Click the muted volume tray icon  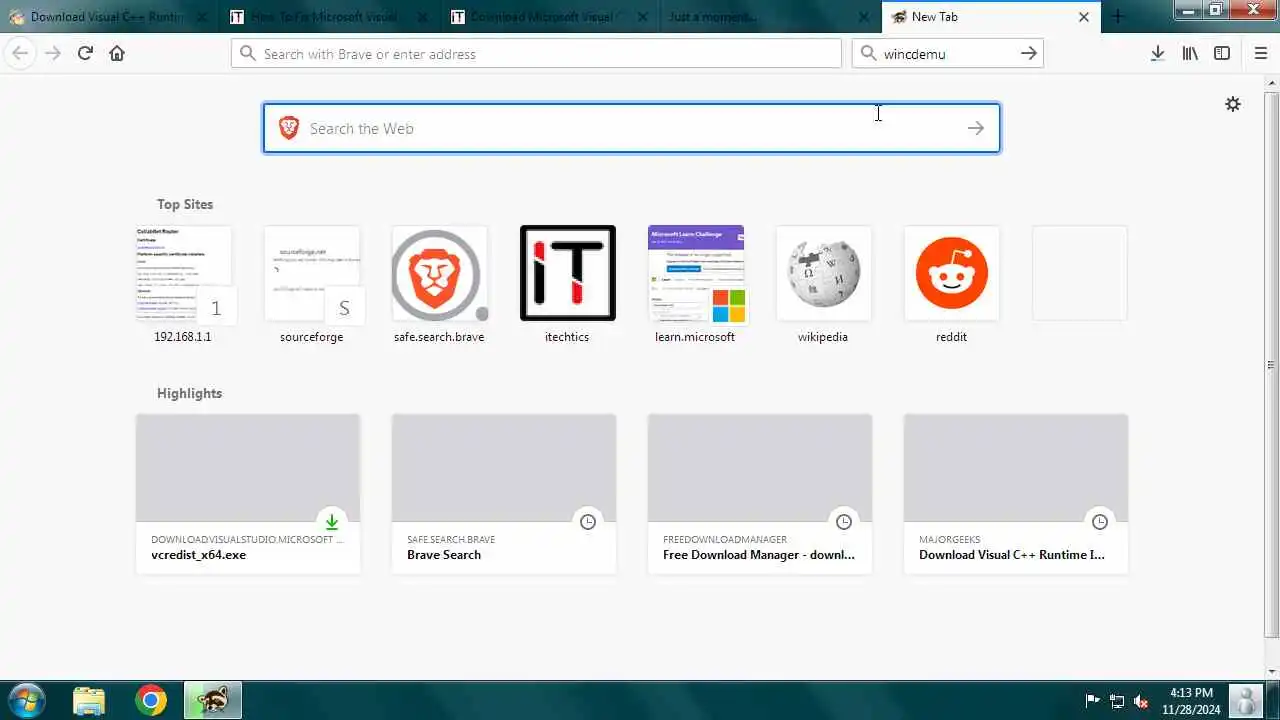[x=1142, y=701]
